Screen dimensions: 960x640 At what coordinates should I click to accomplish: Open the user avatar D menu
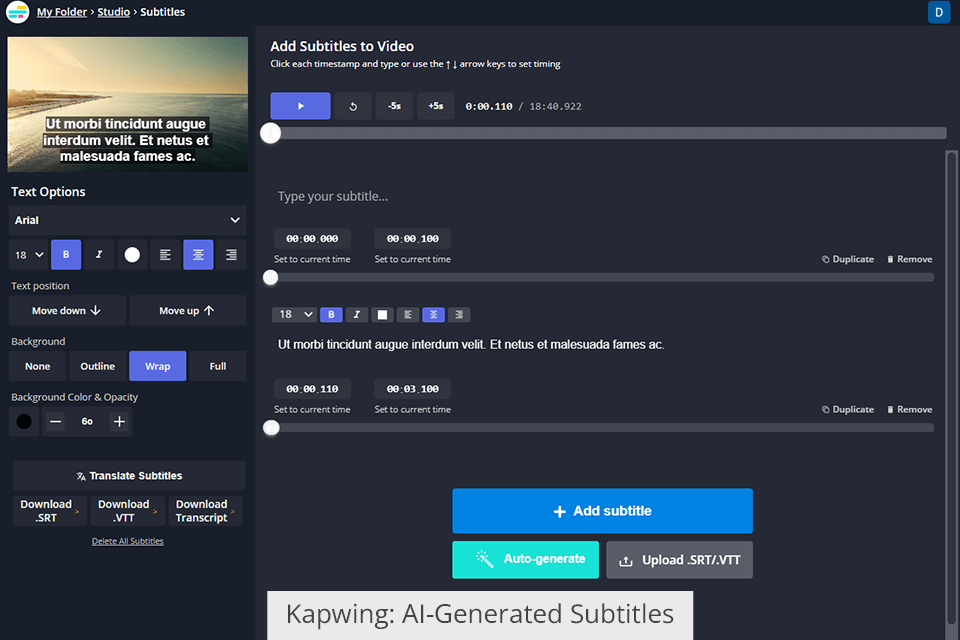tap(939, 12)
